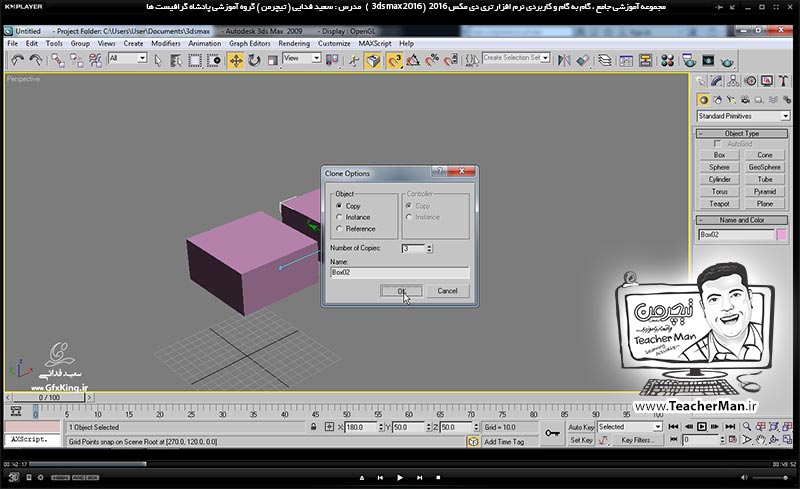The height and width of the screenshot is (489, 800).
Task: Open the Selected key filter dropdown
Action: [x=630, y=427]
